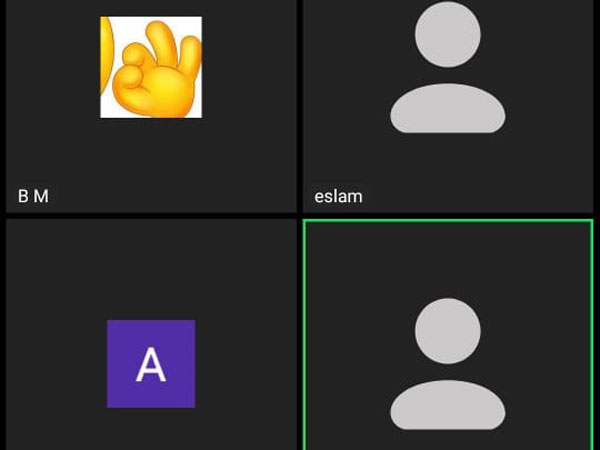Select the white letter A in avatar
This screenshot has width=600, height=450.
(151, 364)
